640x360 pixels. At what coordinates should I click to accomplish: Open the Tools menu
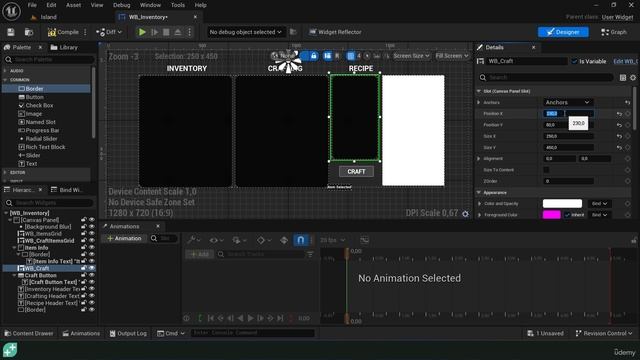pos(178,5)
